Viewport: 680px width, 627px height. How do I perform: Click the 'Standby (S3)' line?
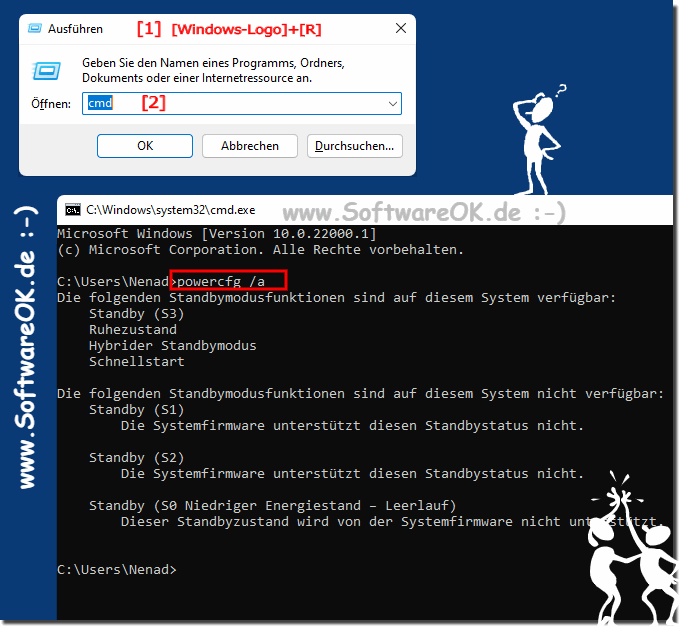137,314
